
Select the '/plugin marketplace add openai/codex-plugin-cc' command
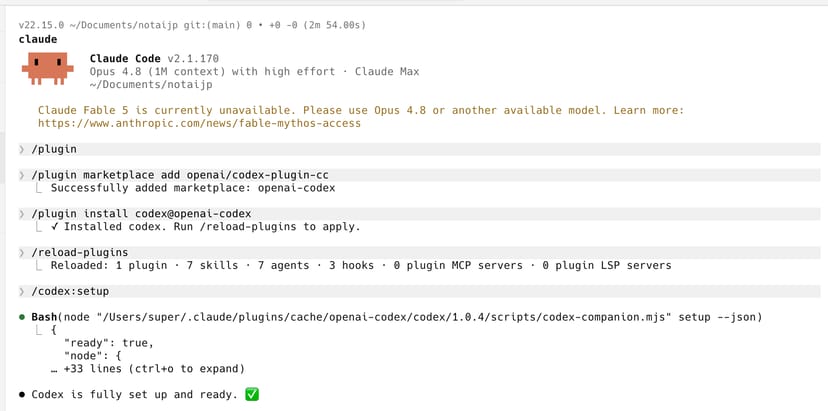pyautogui.click(x=419, y=175)
